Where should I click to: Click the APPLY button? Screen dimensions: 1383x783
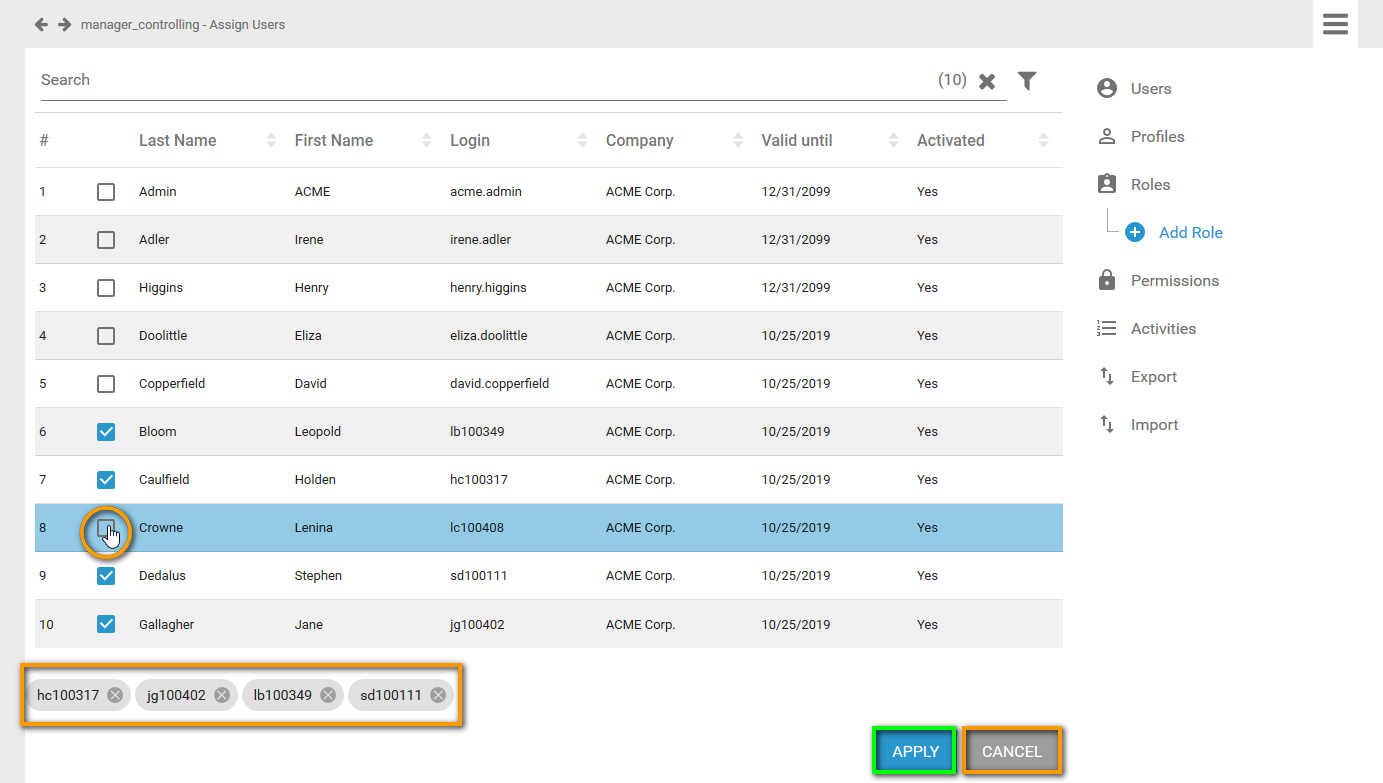coord(915,752)
